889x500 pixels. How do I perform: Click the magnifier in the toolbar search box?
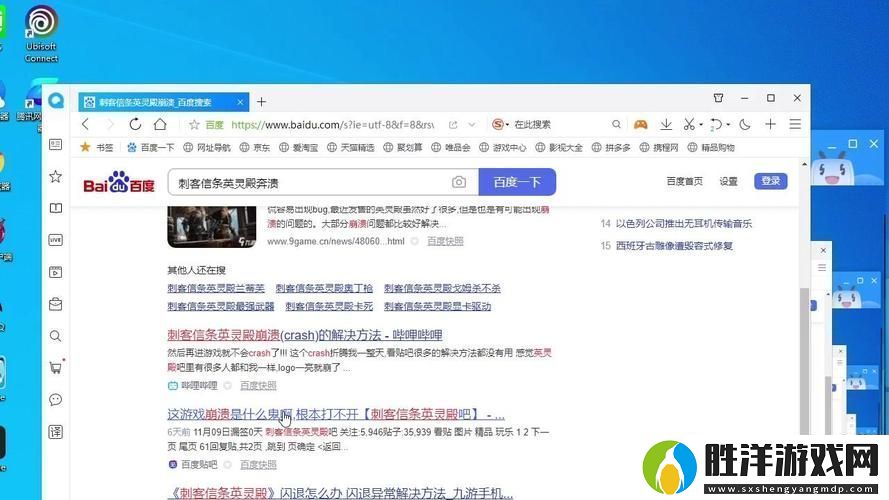[616, 124]
